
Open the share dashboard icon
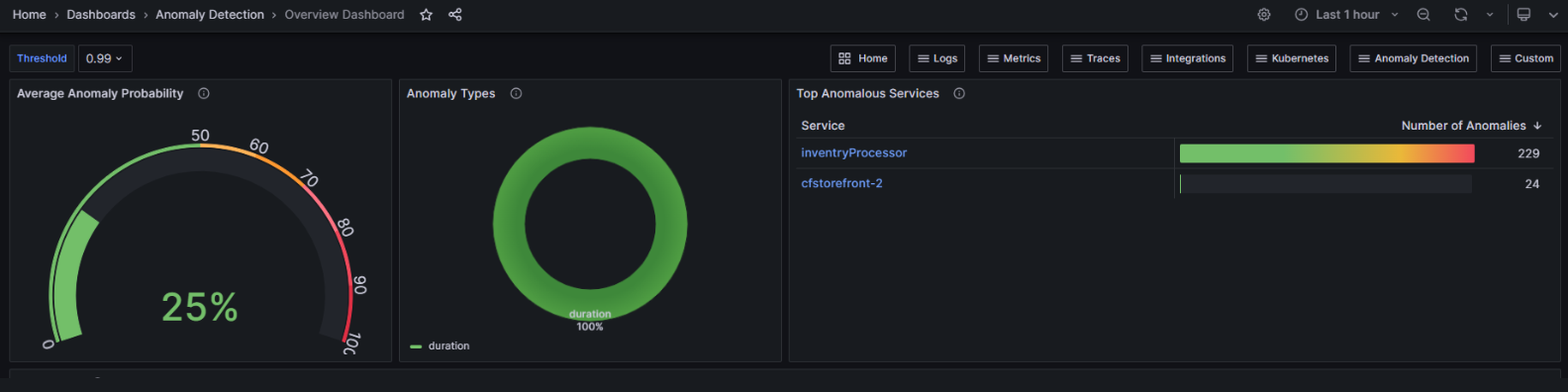[x=455, y=15]
